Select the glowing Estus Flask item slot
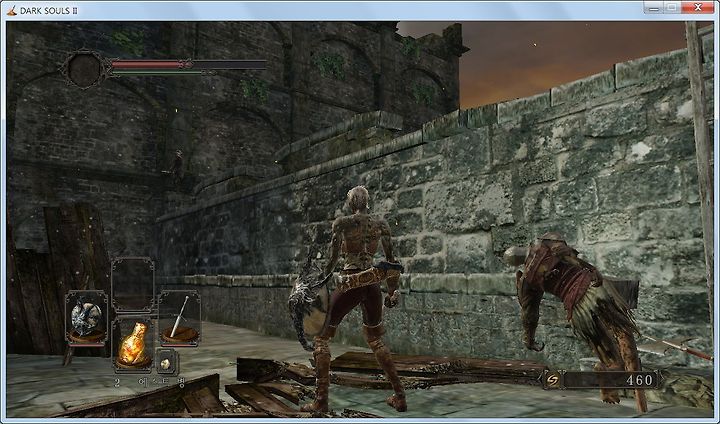 (133, 344)
